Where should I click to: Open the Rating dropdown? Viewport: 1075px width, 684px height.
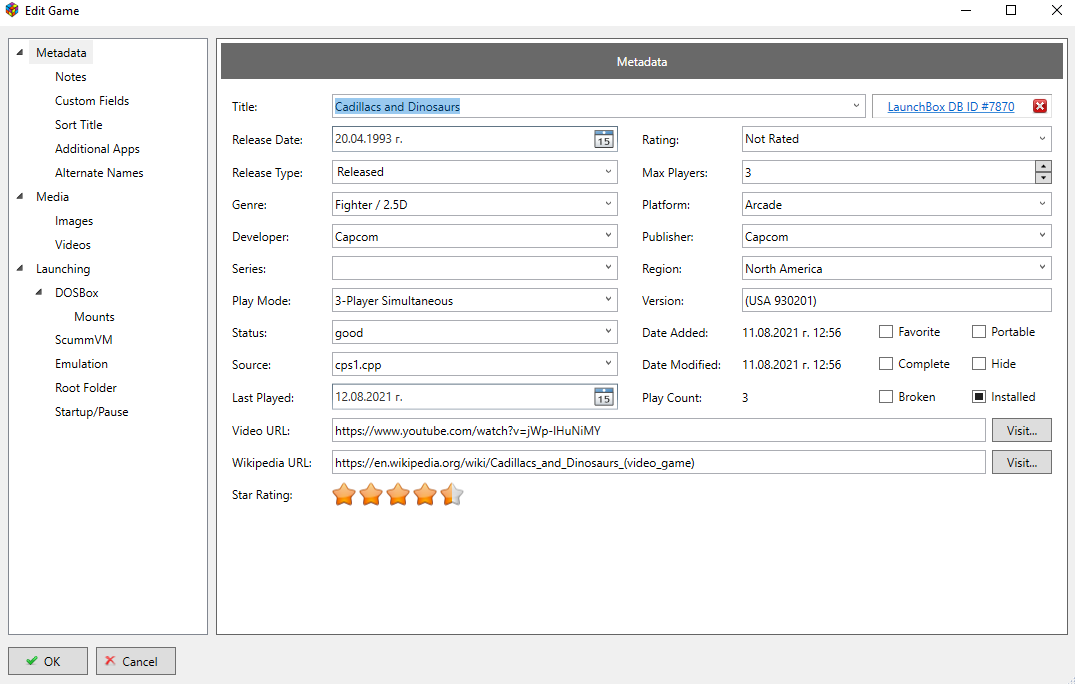(x=1042, y=139)
